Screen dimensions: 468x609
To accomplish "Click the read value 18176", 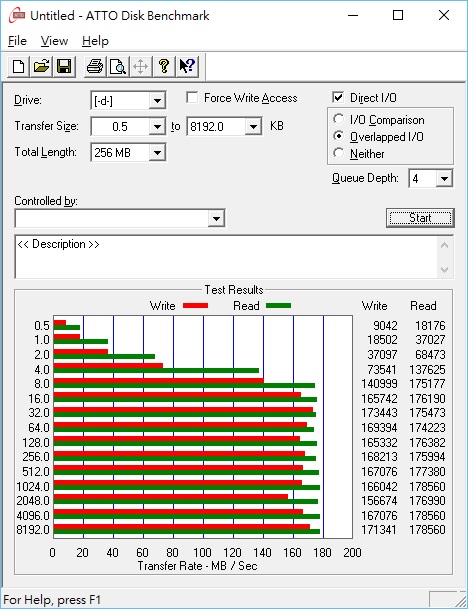I will (430, 325).
